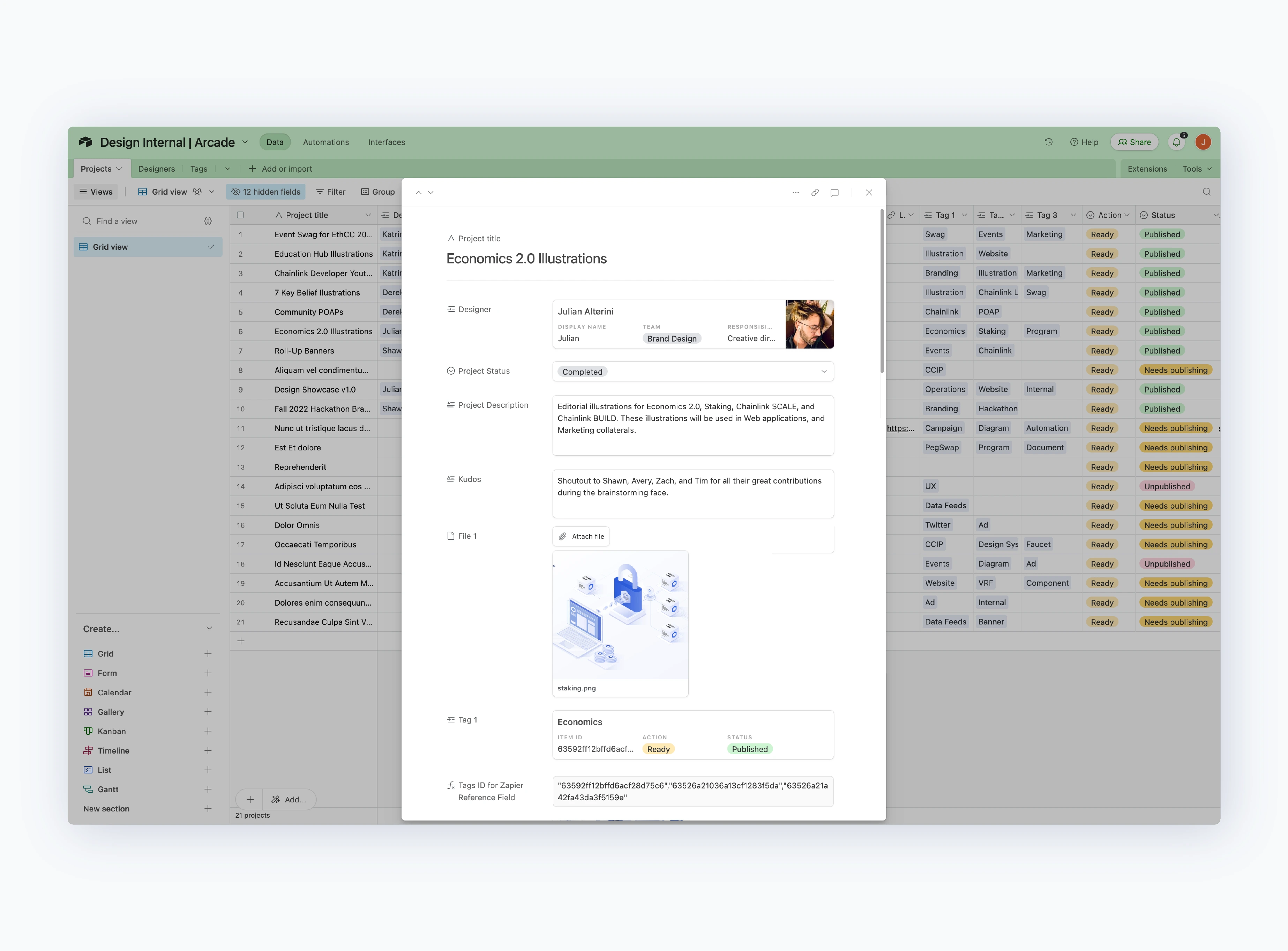The height and width of the screenshot is (951, 1288).
Task: Open view settings gear beside Find a view
Action: coord(208,220)
